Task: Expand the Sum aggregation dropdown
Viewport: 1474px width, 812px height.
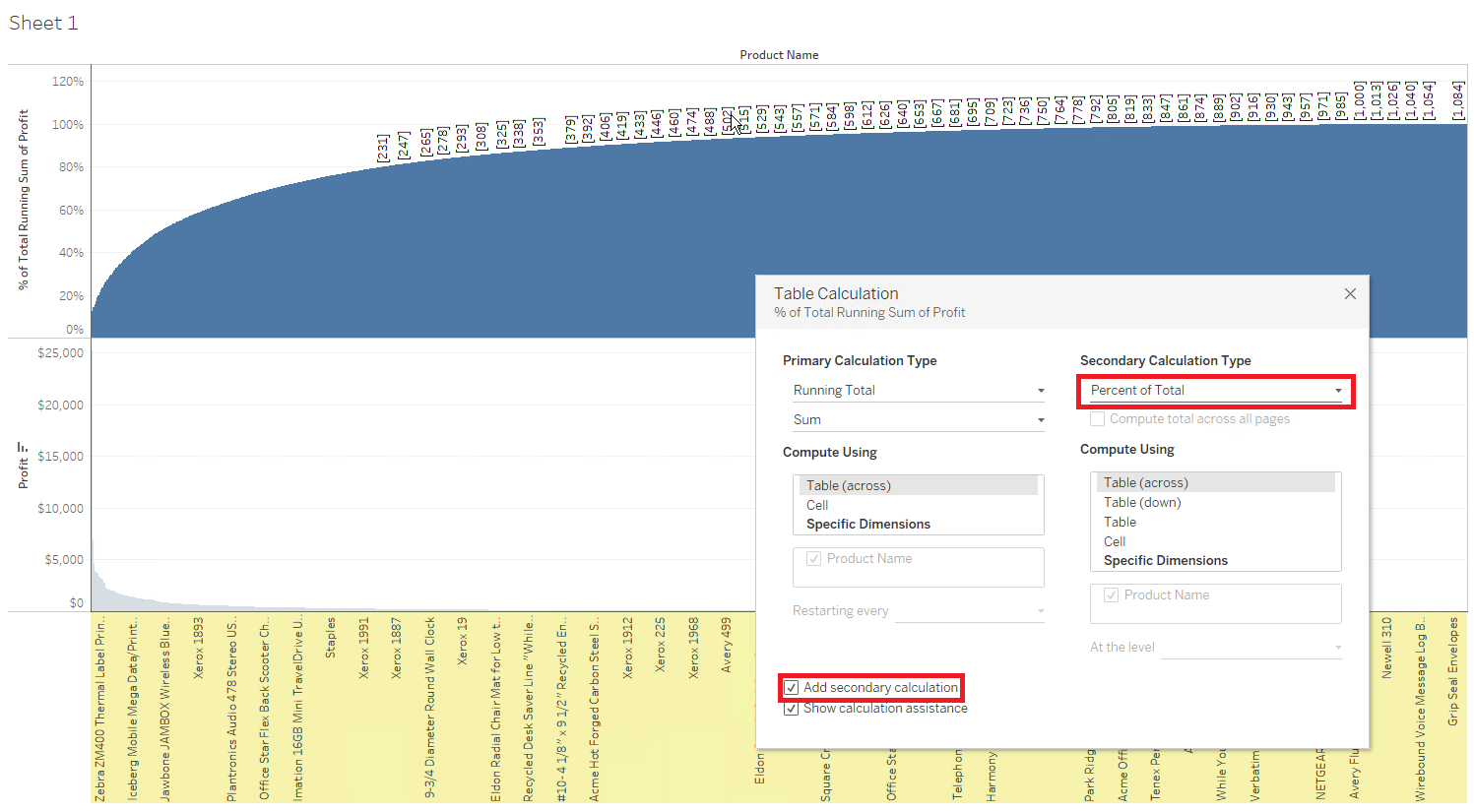Action: click(918, 420)
